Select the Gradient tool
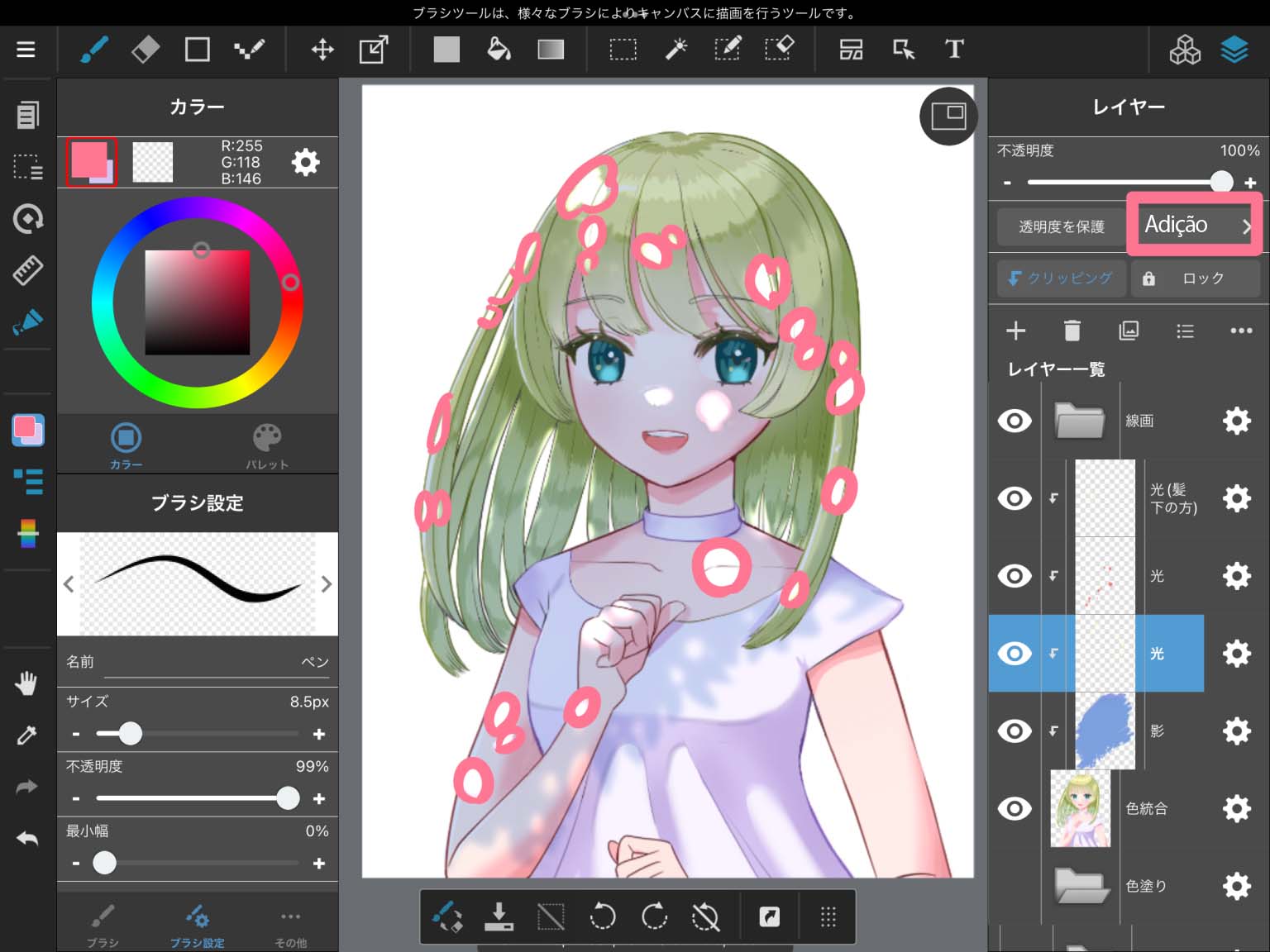Screen dimensions: 1270x952 tap(551, 50)
